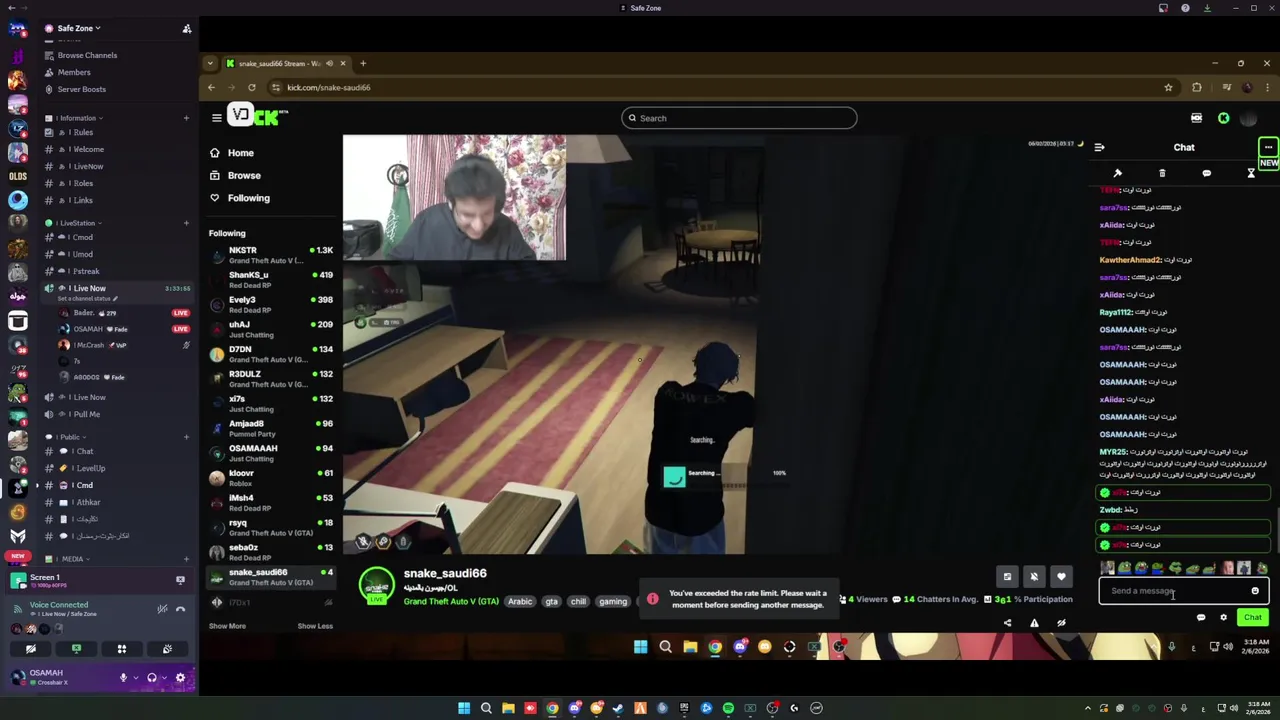Open NKSTR followed channel
1280x720 pixels.
(270, 255)
